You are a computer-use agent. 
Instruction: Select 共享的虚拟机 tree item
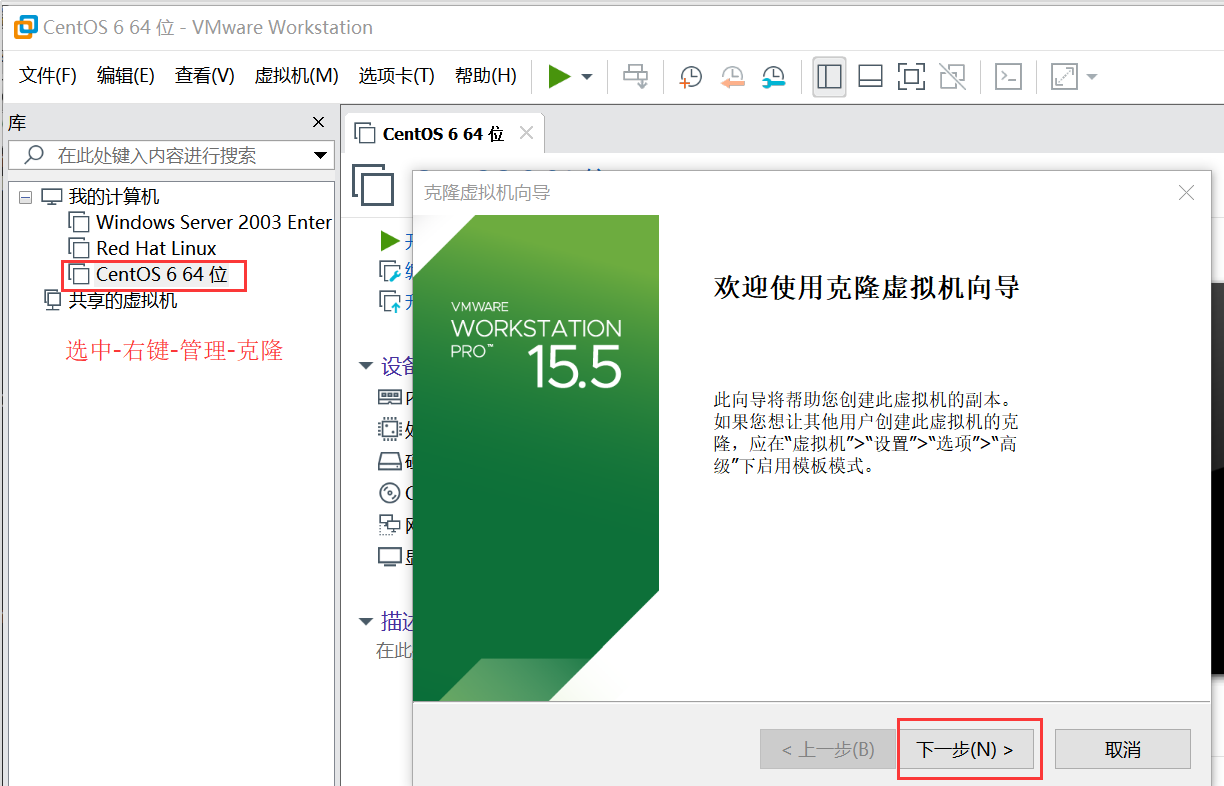(x=123, y=300)
